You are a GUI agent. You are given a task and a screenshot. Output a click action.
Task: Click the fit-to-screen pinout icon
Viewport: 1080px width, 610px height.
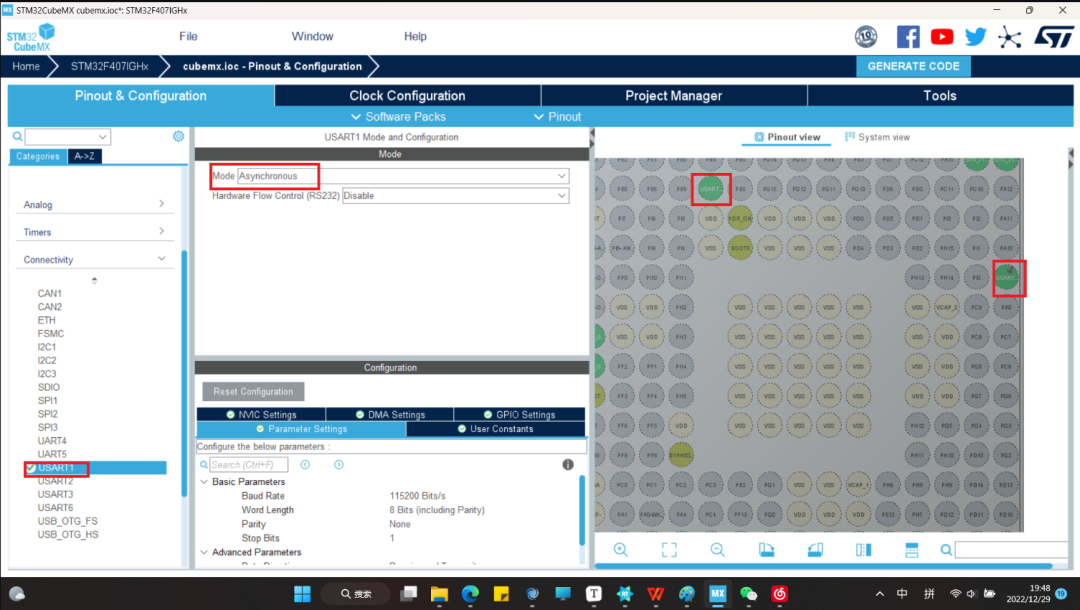click(x=669, y=550)
